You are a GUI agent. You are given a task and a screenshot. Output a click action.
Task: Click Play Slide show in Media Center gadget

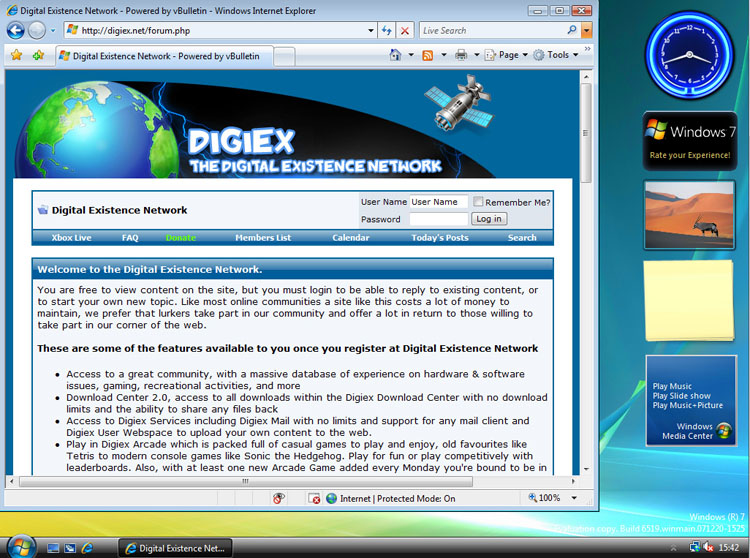click(x=681, y=396)
